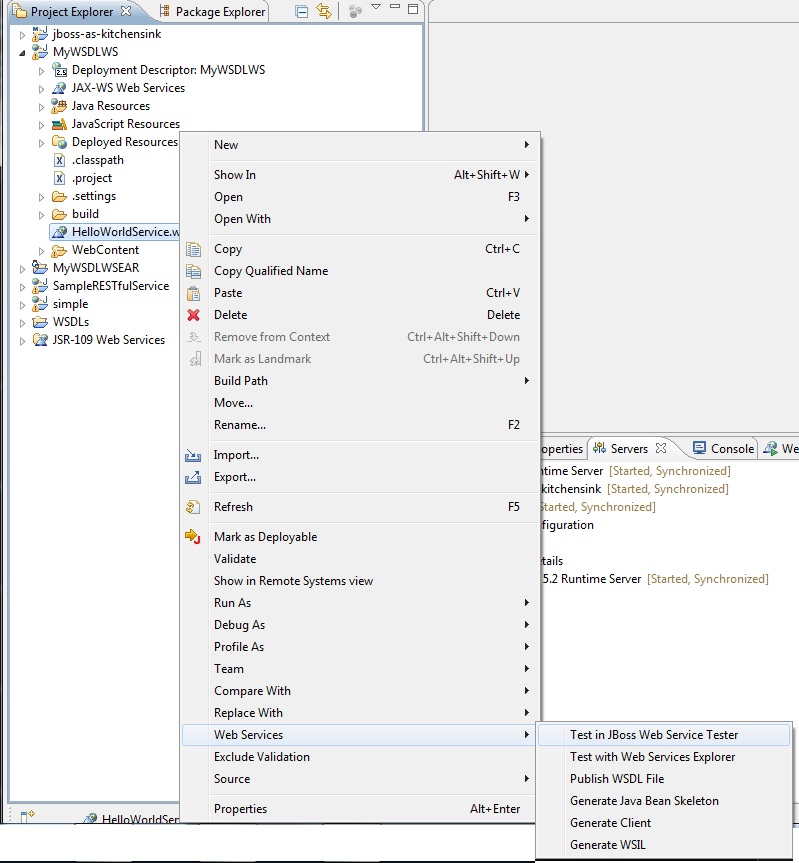The height and width of the screenshot is (863, 799).
Task: Select Validate in the context menu
Action: click(x=360, y=559)
